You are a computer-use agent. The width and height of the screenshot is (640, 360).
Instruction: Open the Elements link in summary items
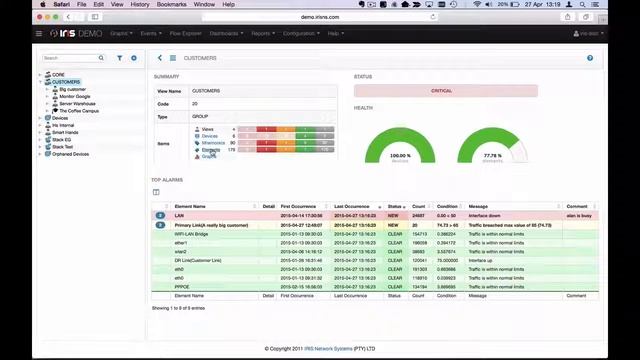211,150
